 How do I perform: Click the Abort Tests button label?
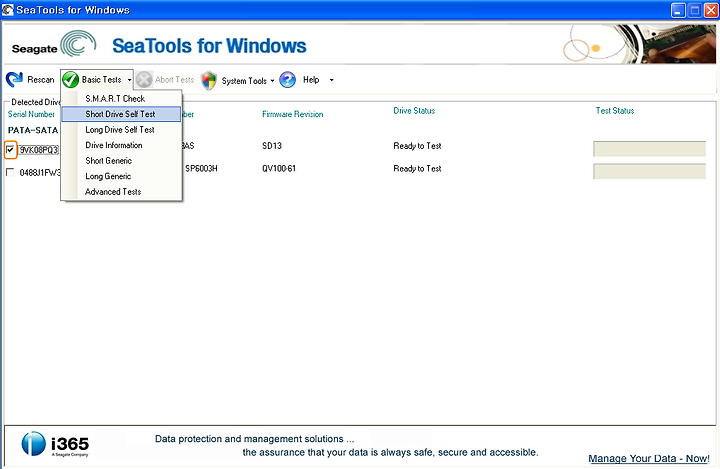[174, 79]
